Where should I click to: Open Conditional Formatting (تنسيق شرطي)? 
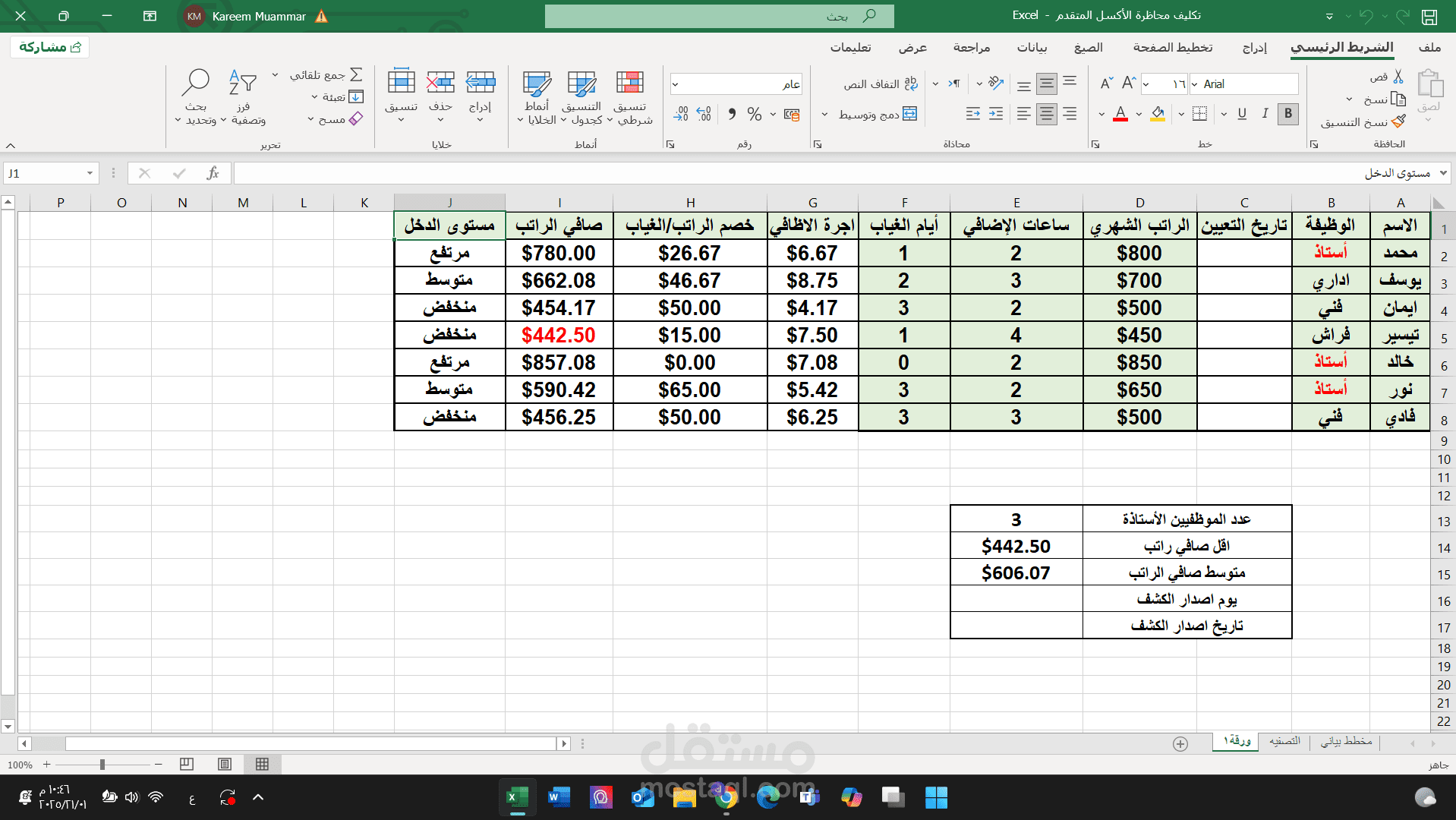point(631,97)
